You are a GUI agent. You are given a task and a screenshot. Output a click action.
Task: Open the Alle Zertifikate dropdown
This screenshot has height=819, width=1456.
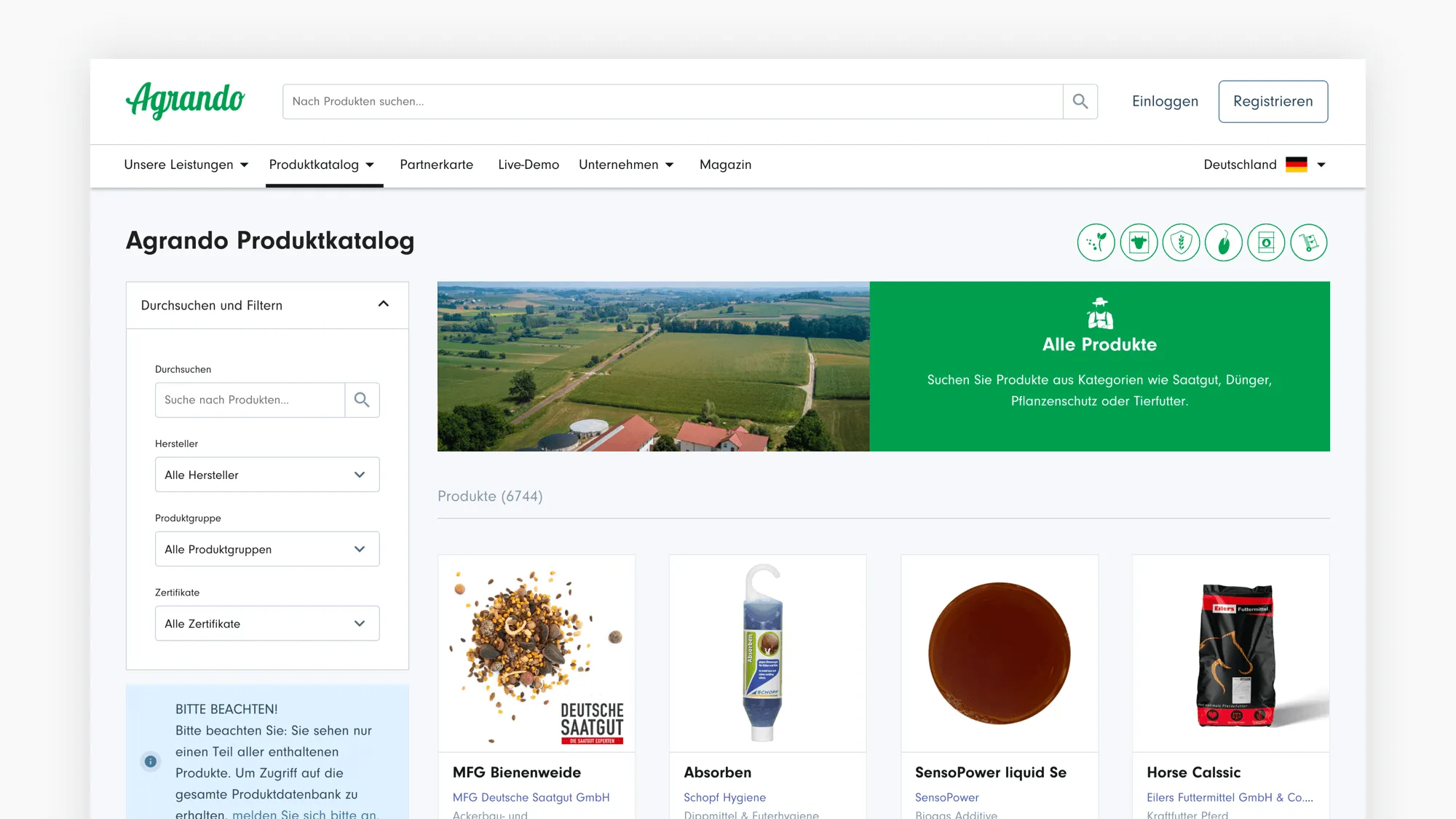point(267,623)
